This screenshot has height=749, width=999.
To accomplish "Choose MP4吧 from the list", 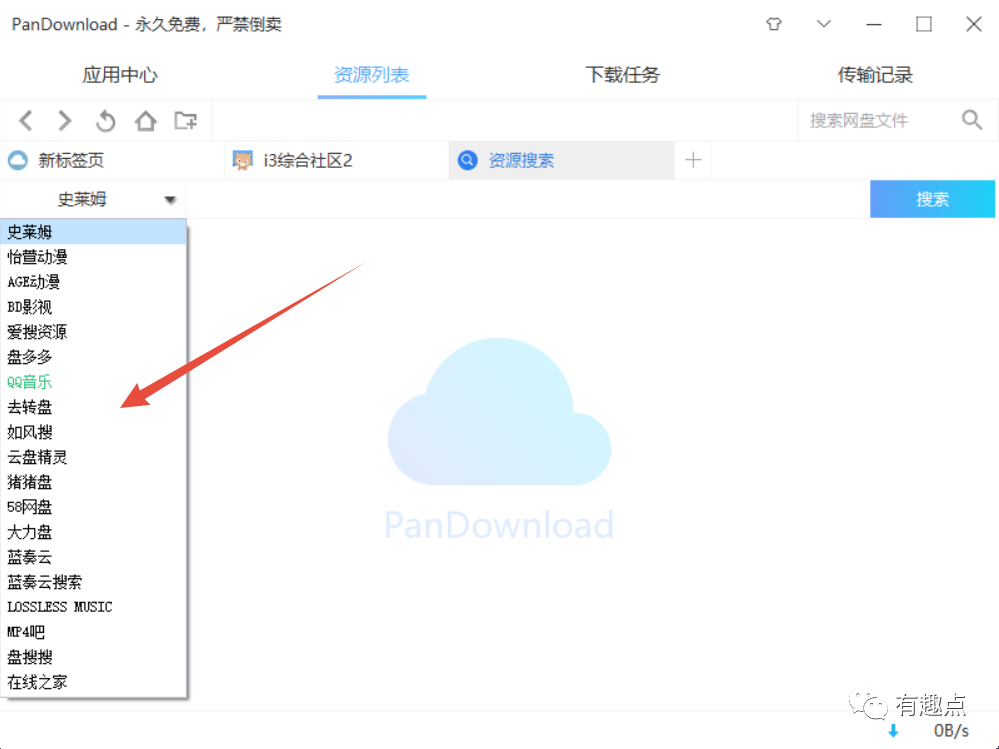I will coord(93,632).
